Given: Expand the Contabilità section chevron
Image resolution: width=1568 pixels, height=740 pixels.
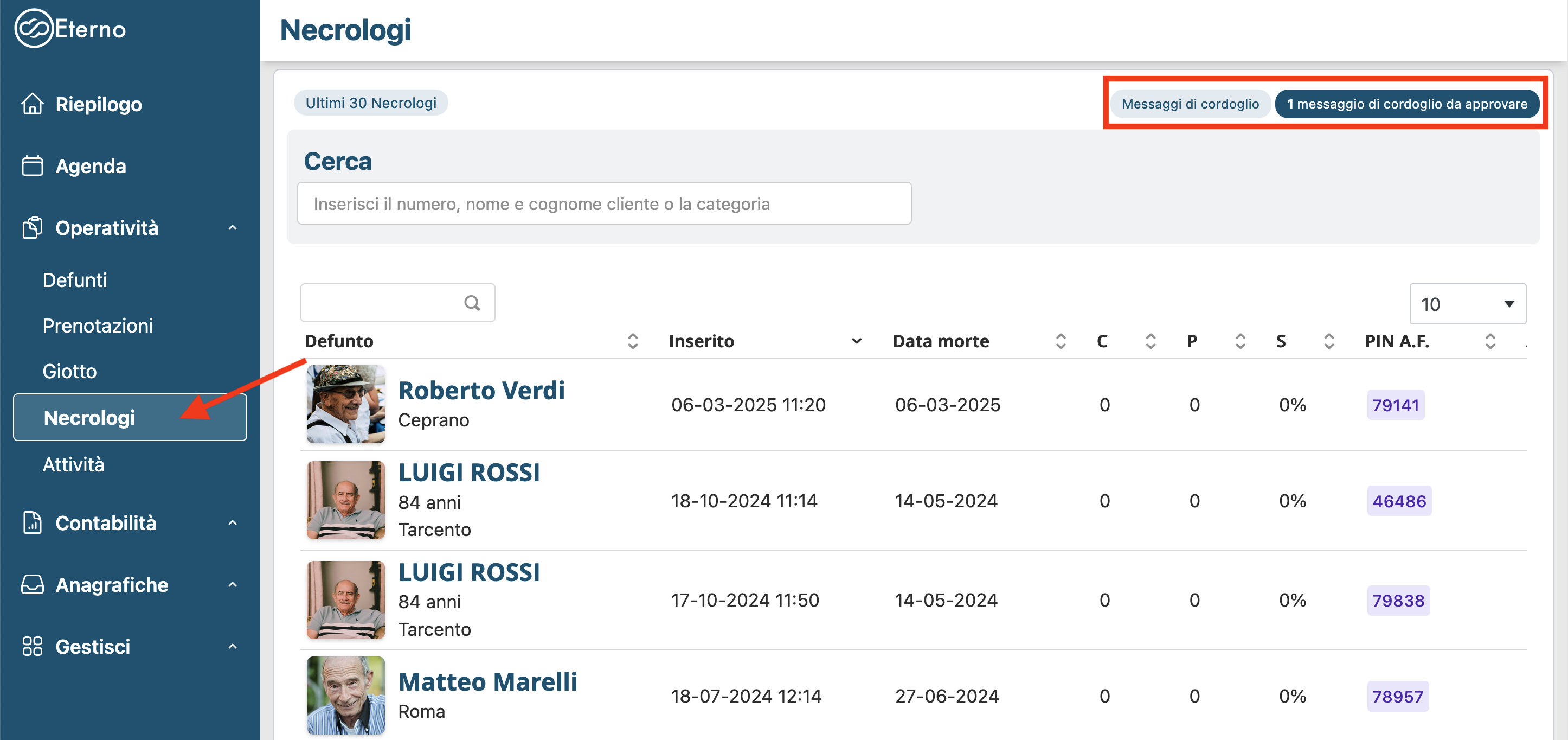Looking at the screenshot, I should pyautogui.click(x=232, y=522).
